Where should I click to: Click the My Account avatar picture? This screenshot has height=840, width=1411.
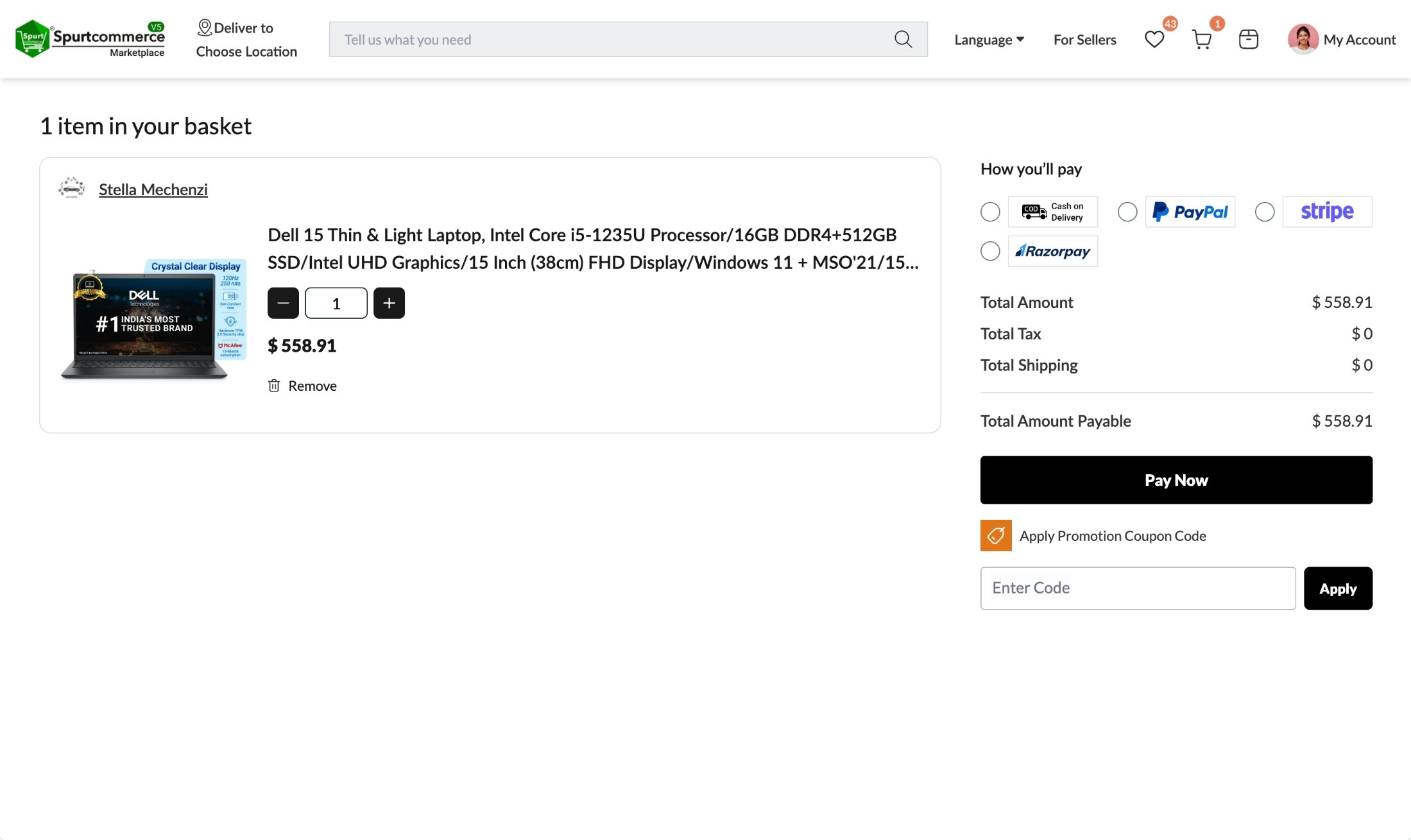[x=1303, y=39]
